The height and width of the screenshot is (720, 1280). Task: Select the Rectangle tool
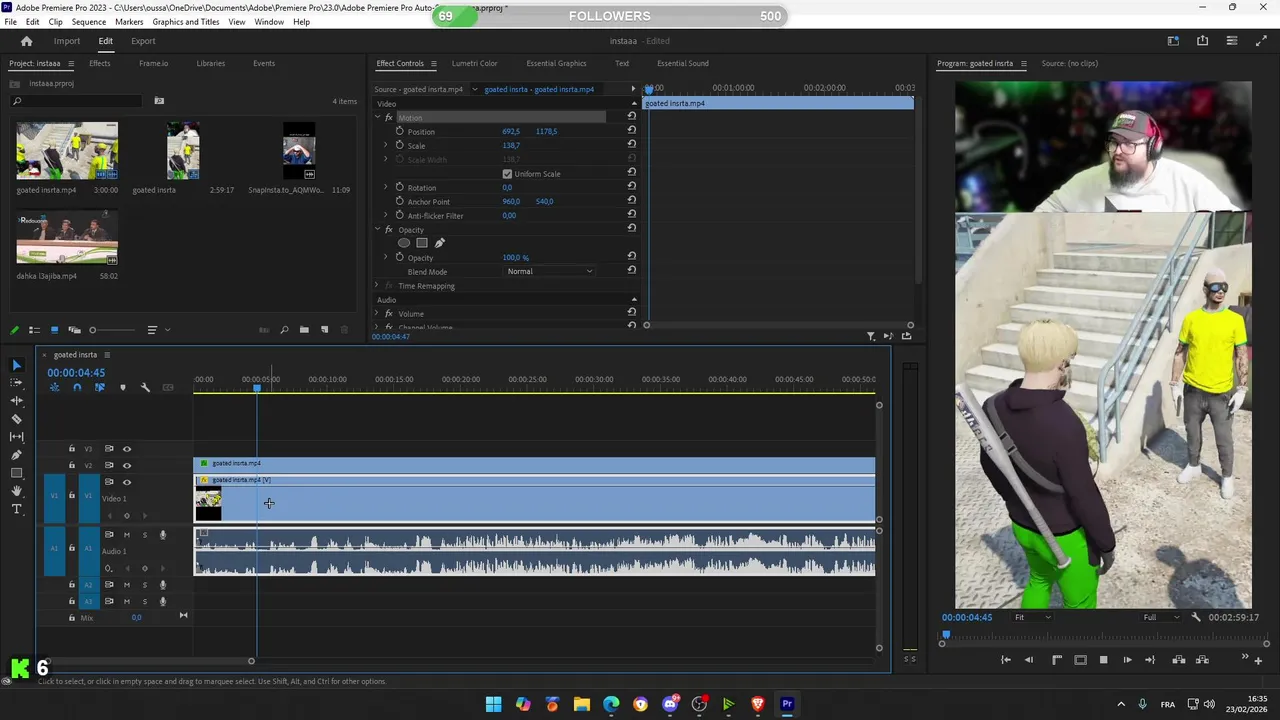coord(16,473)
